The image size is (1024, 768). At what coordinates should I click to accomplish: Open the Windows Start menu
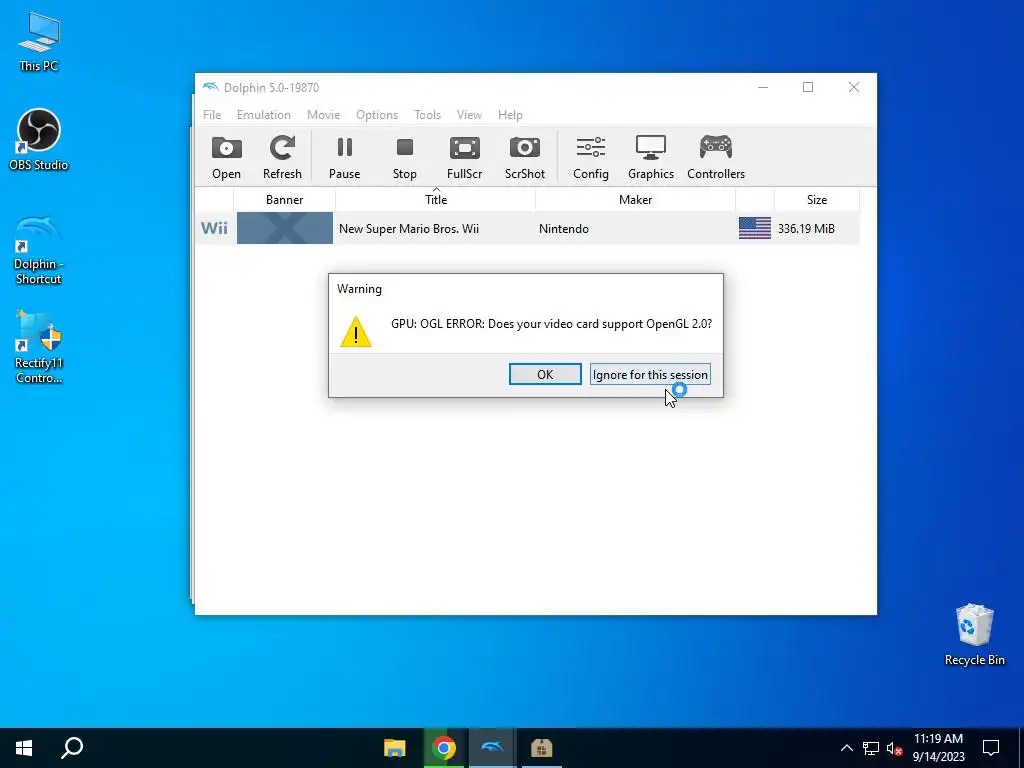(24, 748)
